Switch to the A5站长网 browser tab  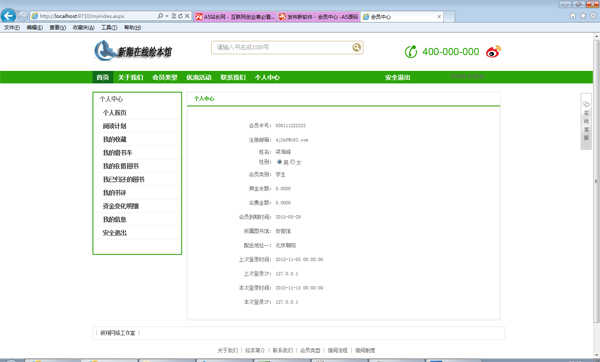coord(235,16)
